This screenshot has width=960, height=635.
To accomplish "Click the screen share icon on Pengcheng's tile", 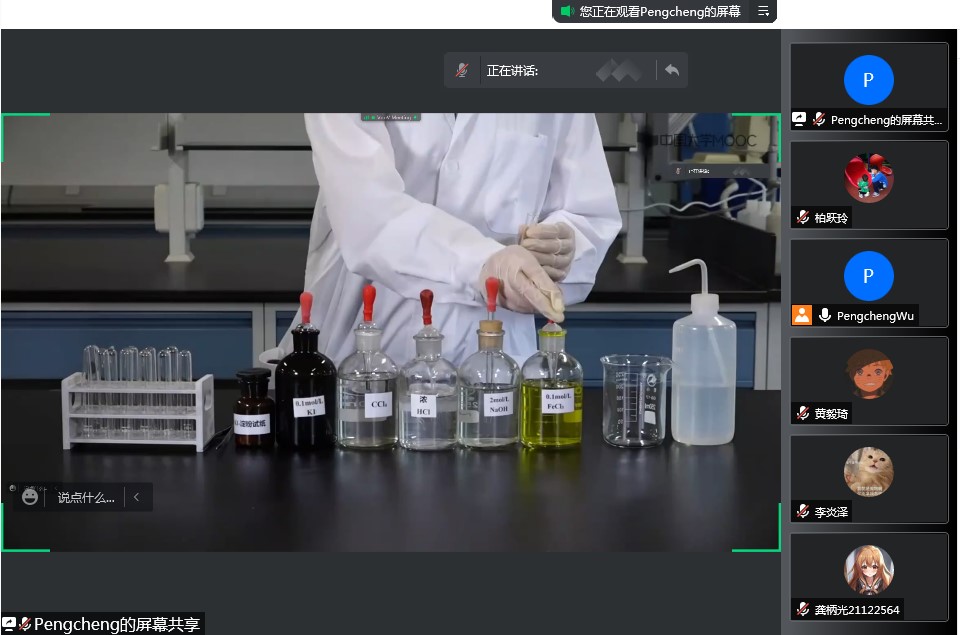I will tap(800, 119).
